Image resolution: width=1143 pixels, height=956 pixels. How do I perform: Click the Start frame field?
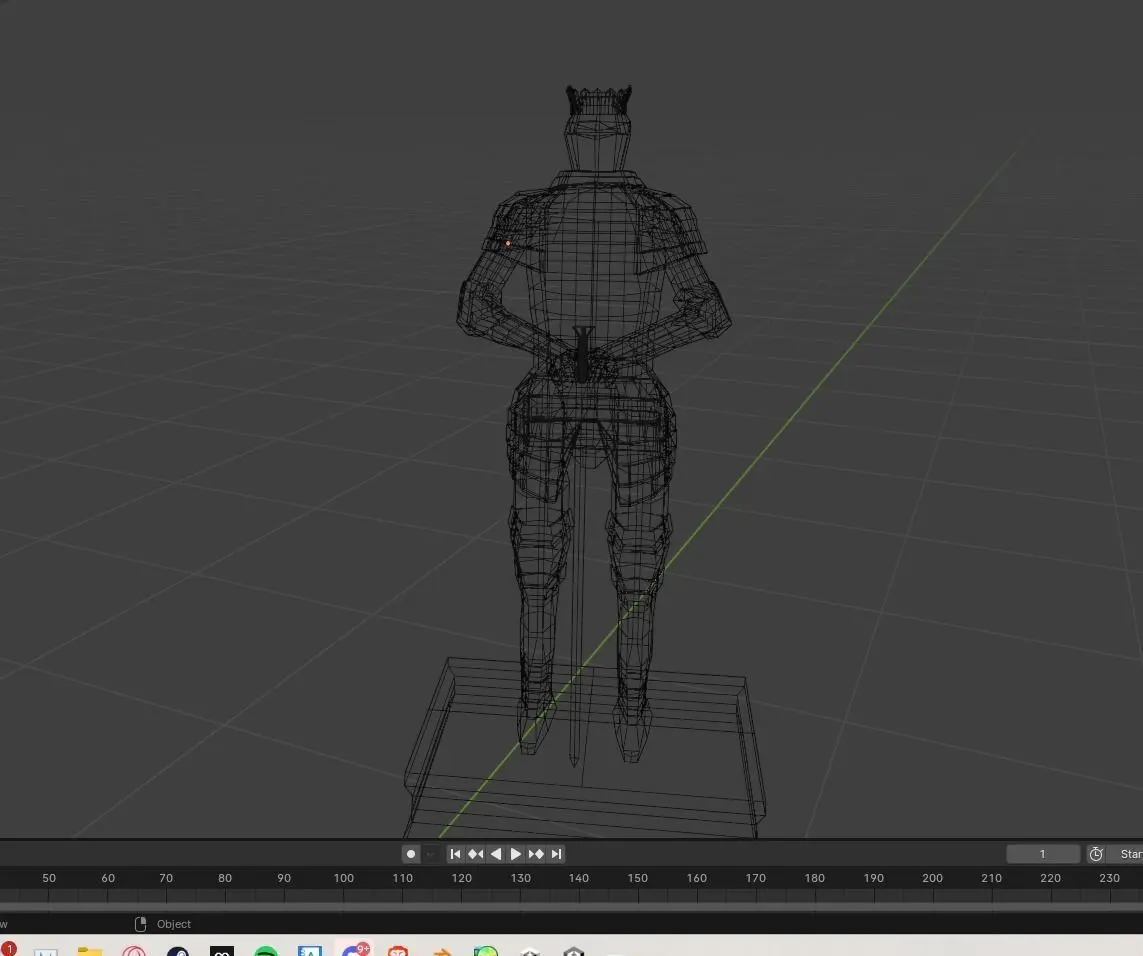(x=1126, y=854)
